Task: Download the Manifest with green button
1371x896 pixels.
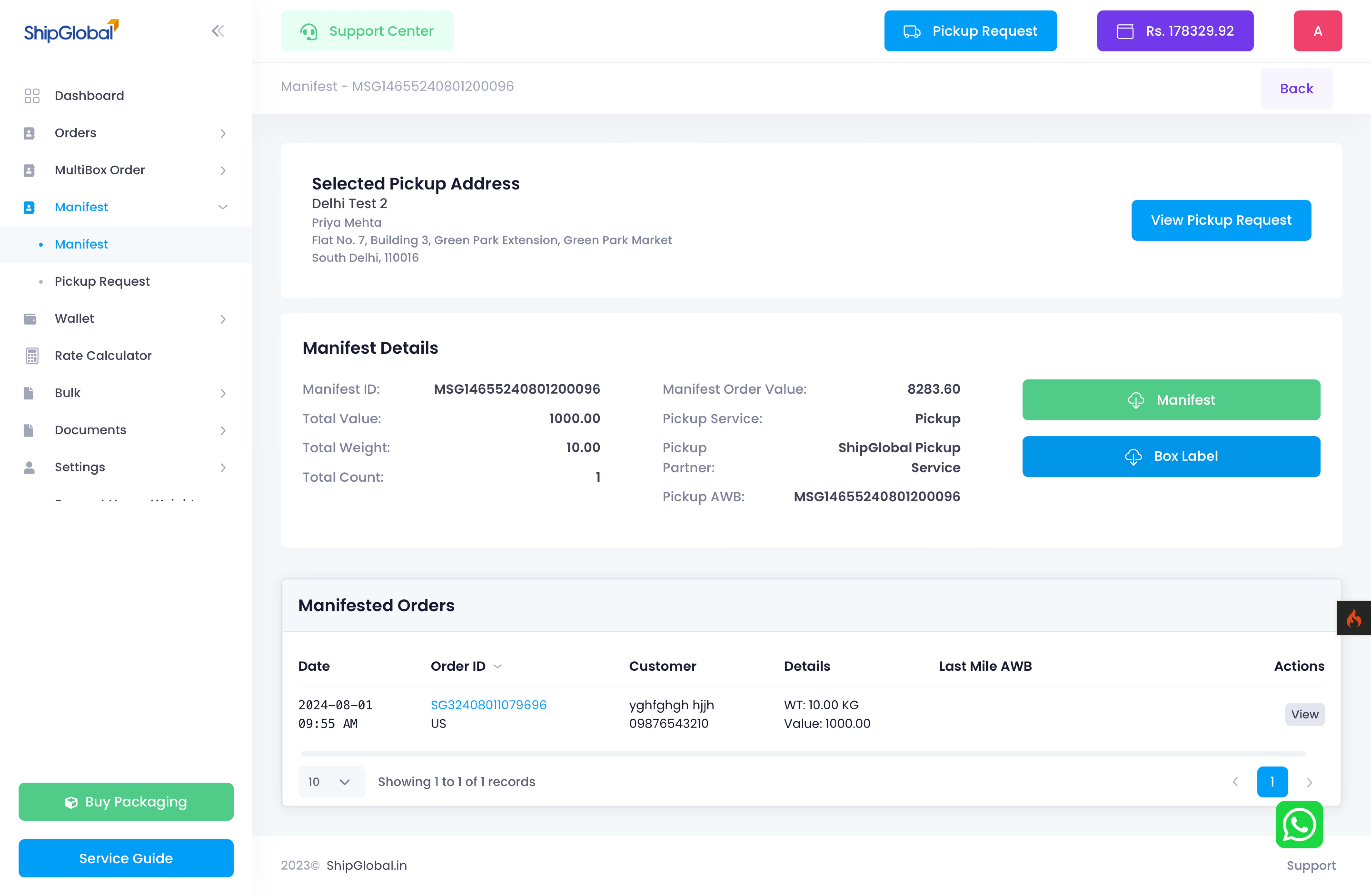Action: tap(1171, 400)
